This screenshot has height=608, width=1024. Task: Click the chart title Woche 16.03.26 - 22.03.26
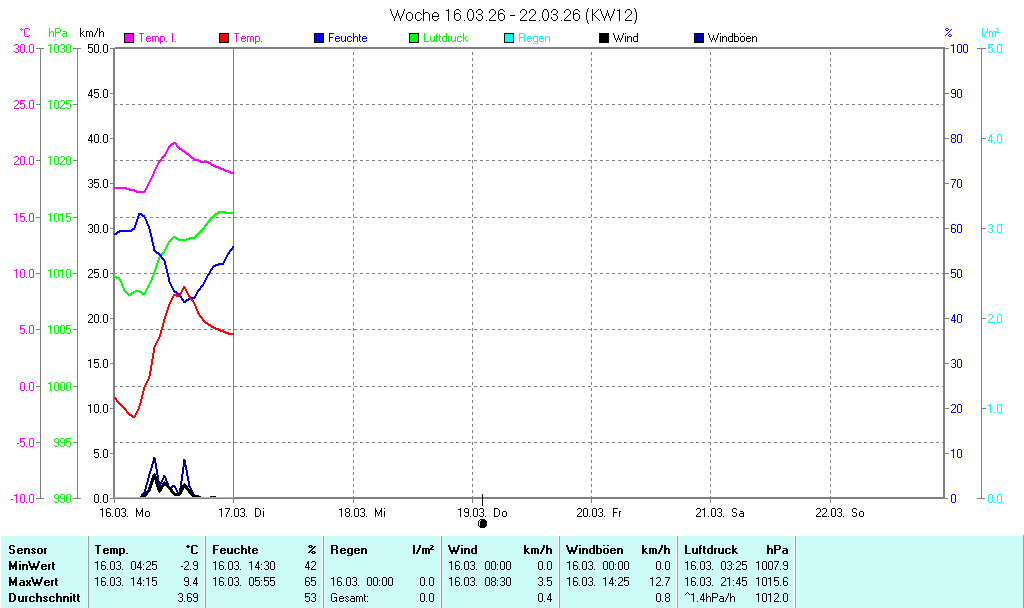[x=514, y=15]
